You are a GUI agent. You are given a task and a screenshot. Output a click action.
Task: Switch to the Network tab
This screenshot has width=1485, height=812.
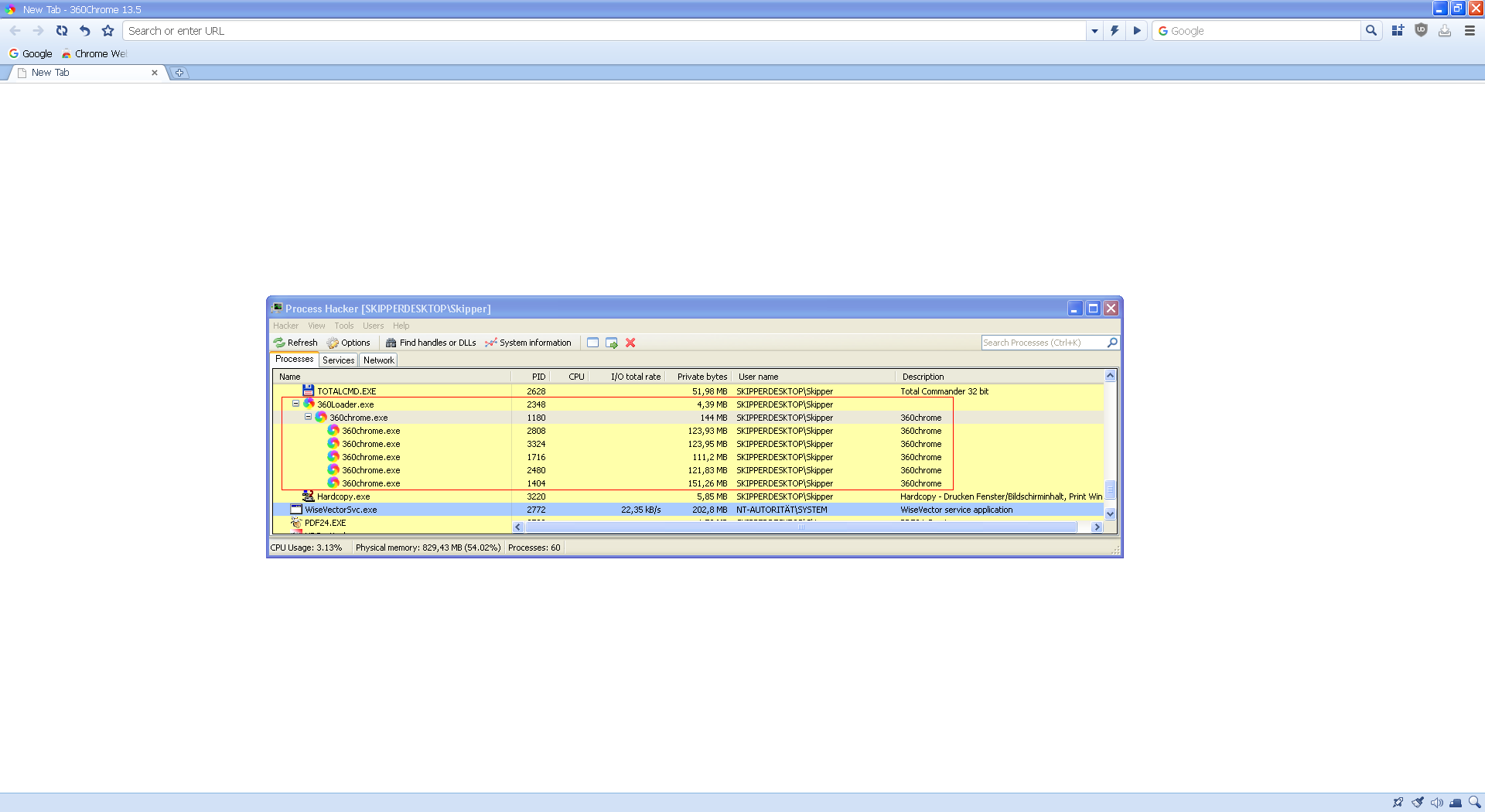(379, 360)
